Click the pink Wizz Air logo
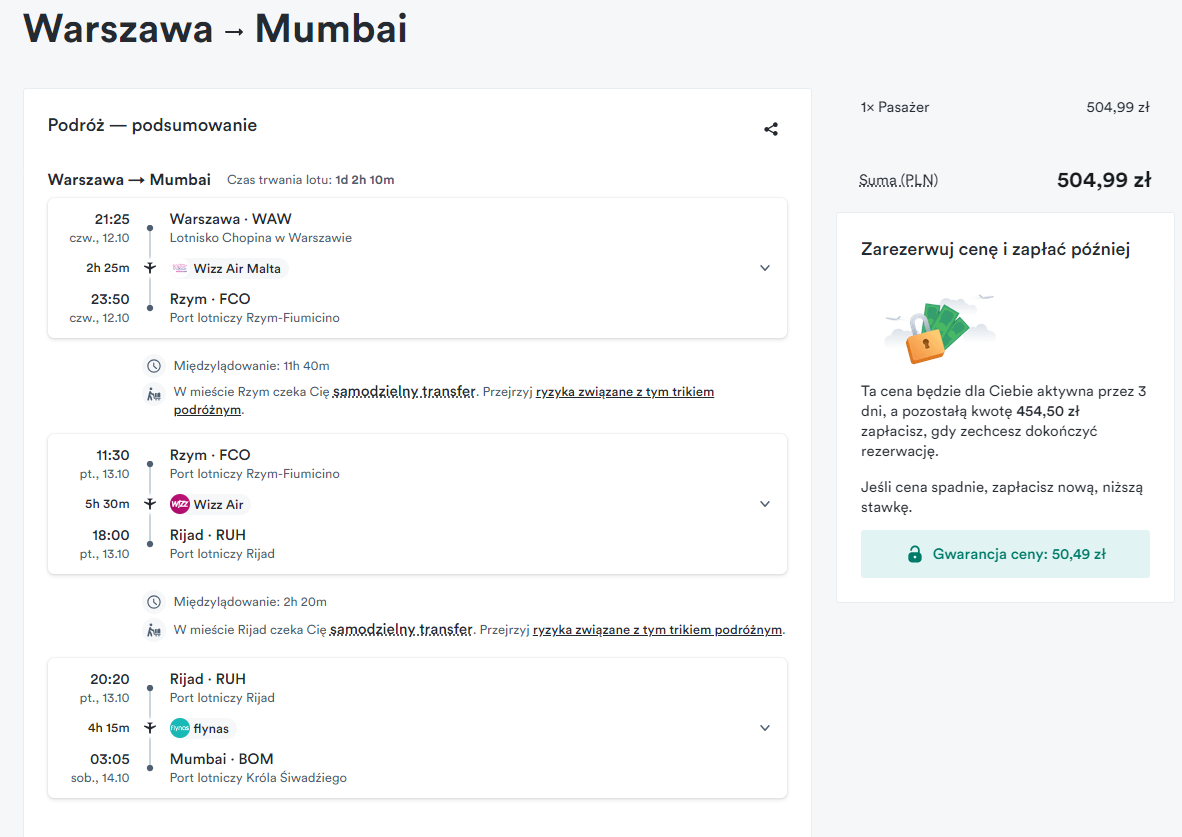Image resolution: width=1182 pixels, height=837 pixels. (x=179, y=504)
